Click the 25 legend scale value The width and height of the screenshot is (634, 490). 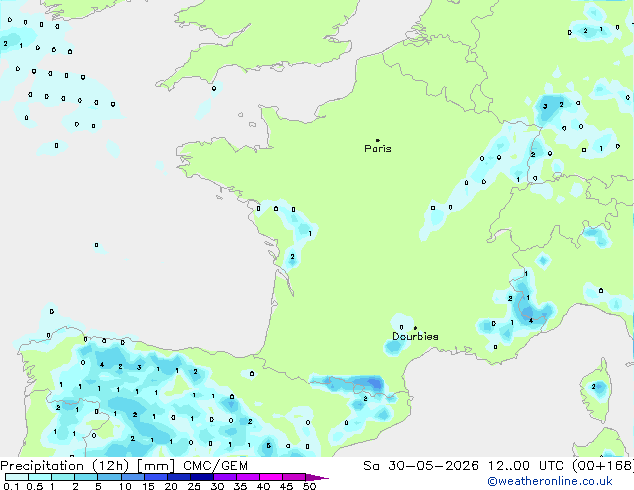click(x=194, y=486)
